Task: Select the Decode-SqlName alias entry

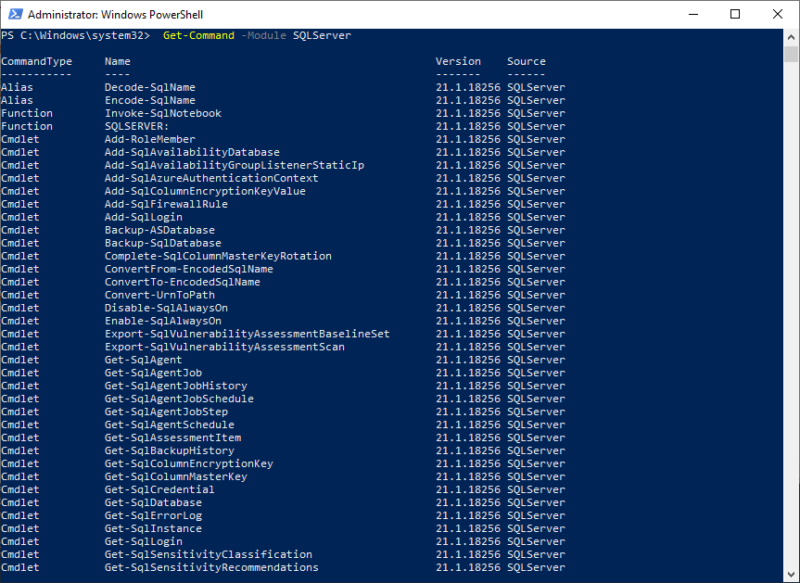Action: (x=150, y=87)
